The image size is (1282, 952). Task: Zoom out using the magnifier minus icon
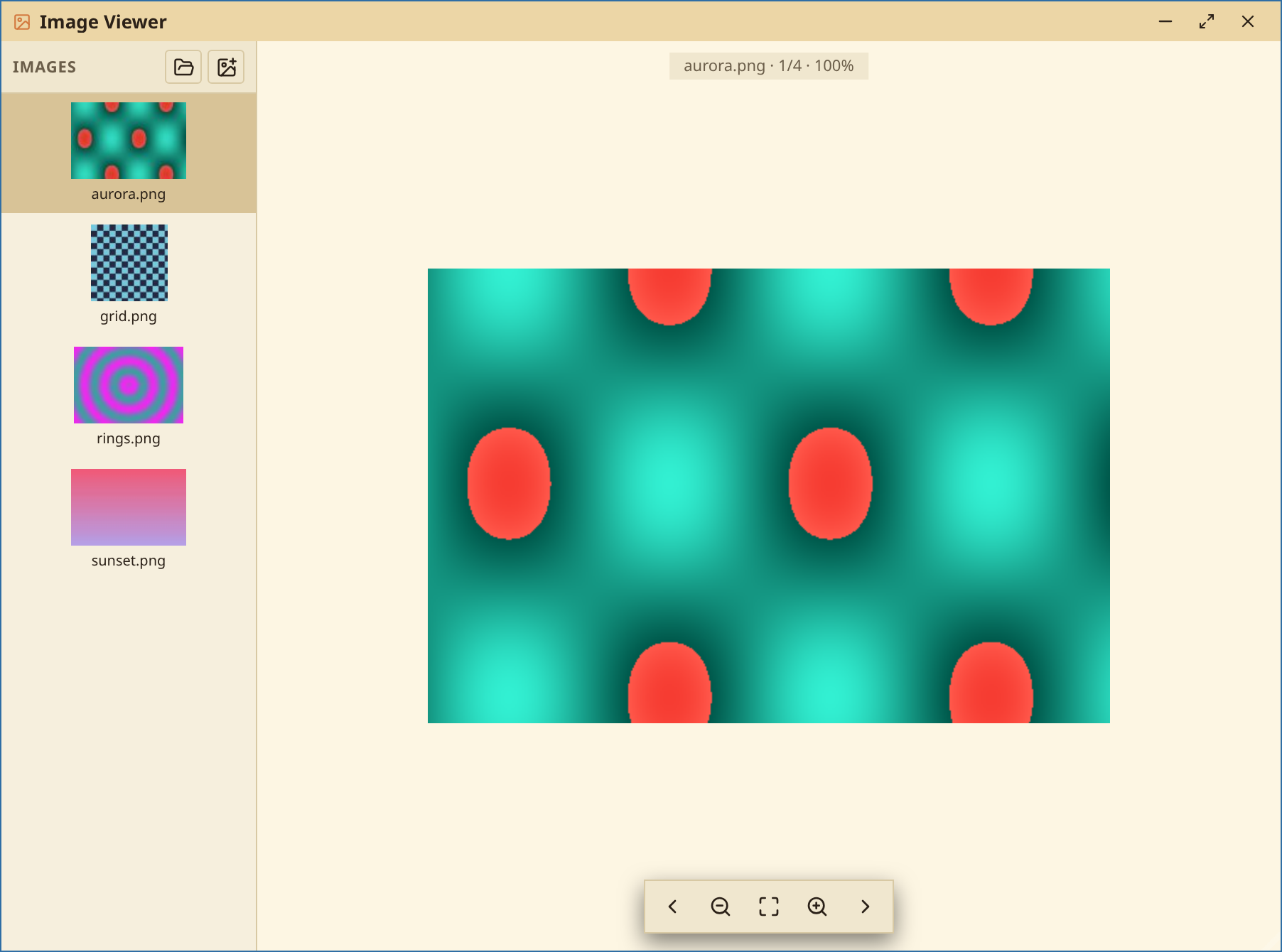(x=721, y=907)
